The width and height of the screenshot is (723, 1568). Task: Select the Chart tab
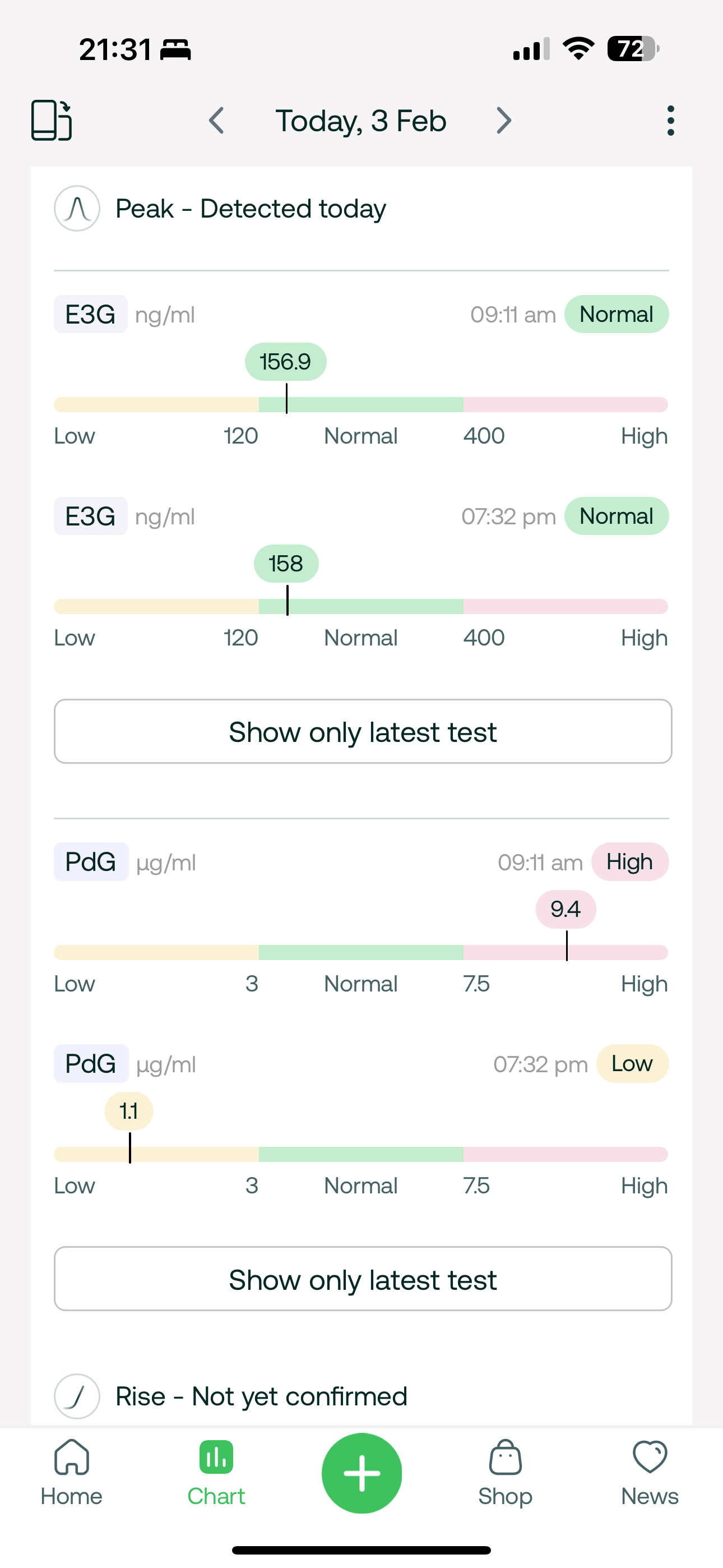point(216,1473)
